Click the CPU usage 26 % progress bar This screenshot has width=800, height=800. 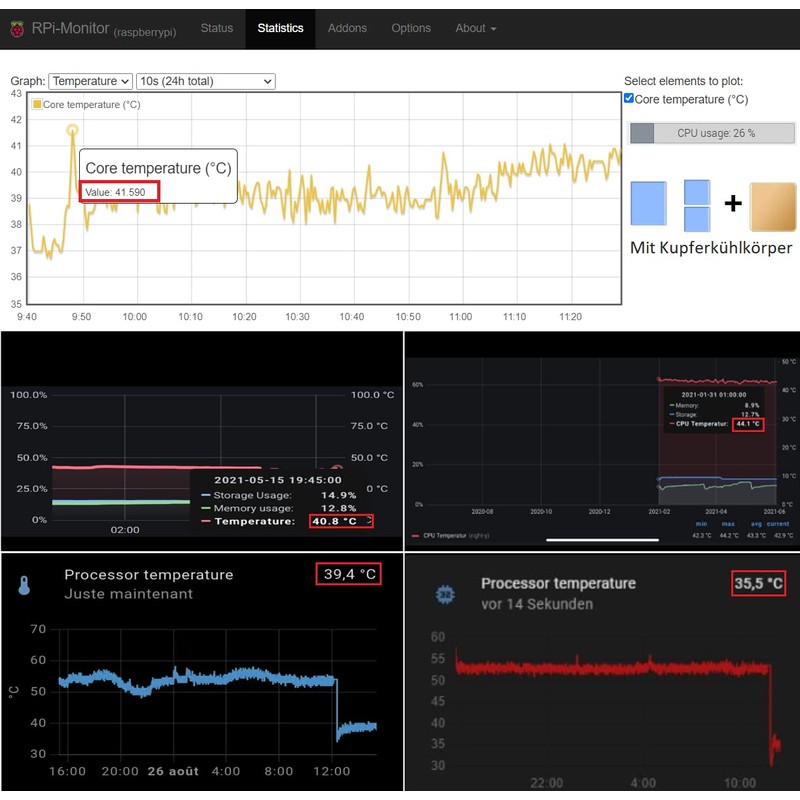coord(712,133)
